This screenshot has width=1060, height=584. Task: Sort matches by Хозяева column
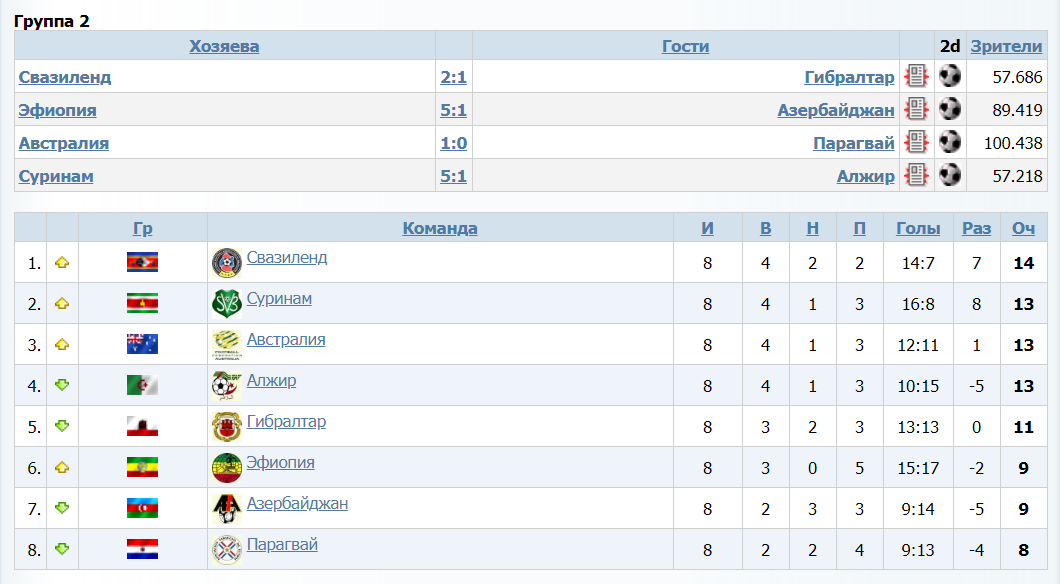coord(224,46)
